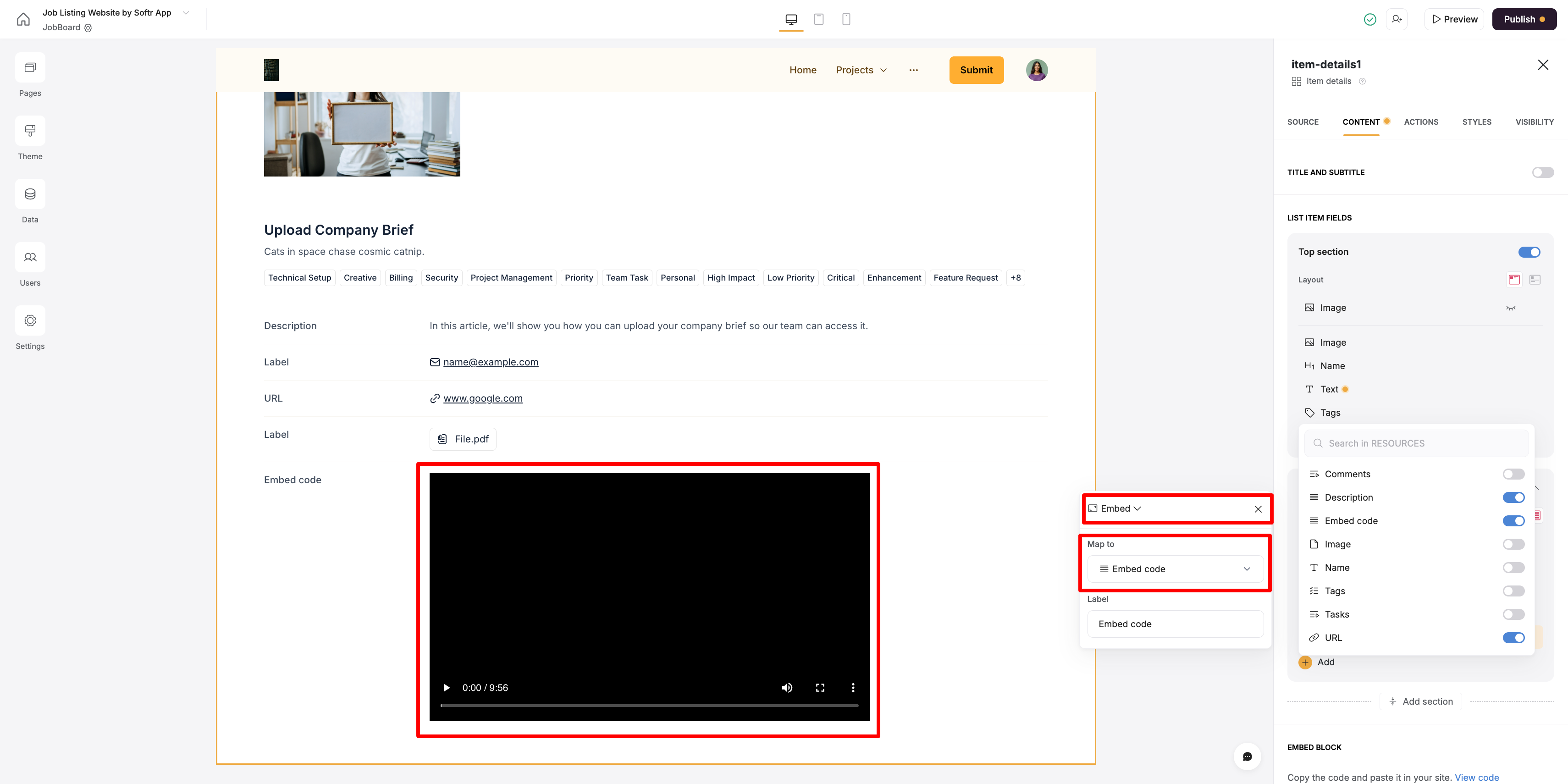Disable the Embed code field toggle
1568x784 pixels.
(x=1513, y=521)
